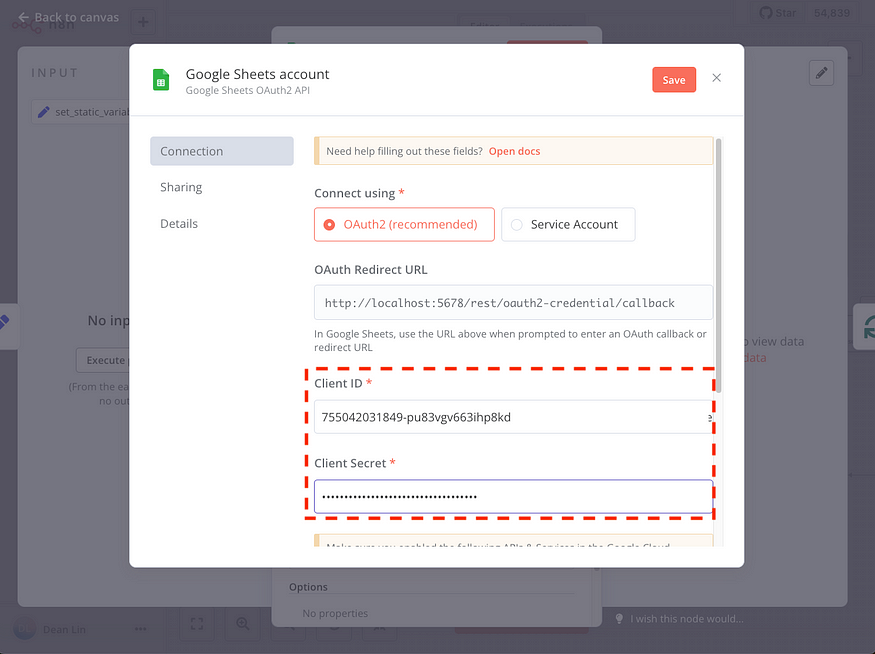875x654 pixels.
Task: Click the Dean Lin user avatar
Action: pos(24,629)
